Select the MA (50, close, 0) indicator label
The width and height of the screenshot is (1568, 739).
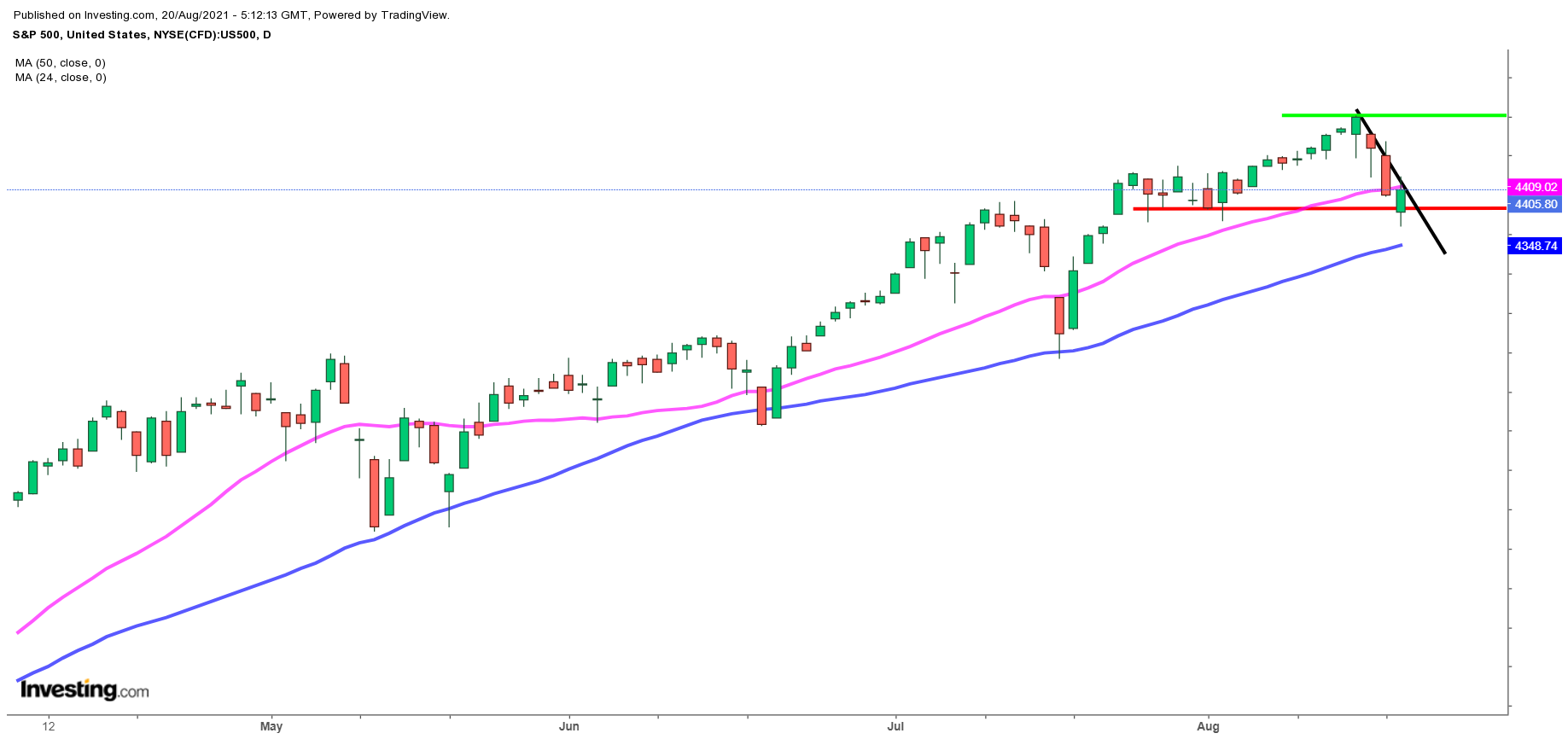pos(61,63)
